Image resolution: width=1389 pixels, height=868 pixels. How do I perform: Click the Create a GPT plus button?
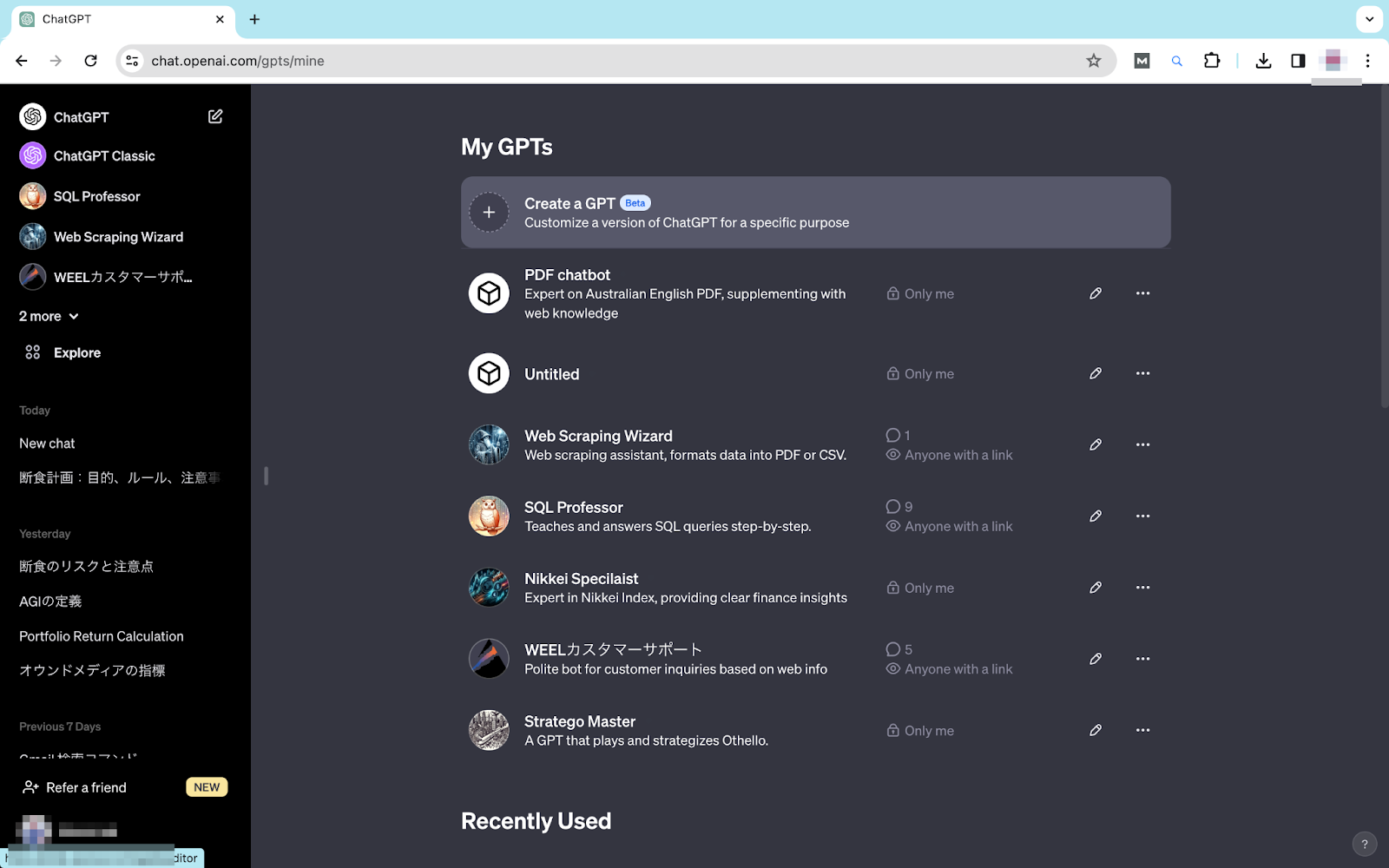(489, 213)
